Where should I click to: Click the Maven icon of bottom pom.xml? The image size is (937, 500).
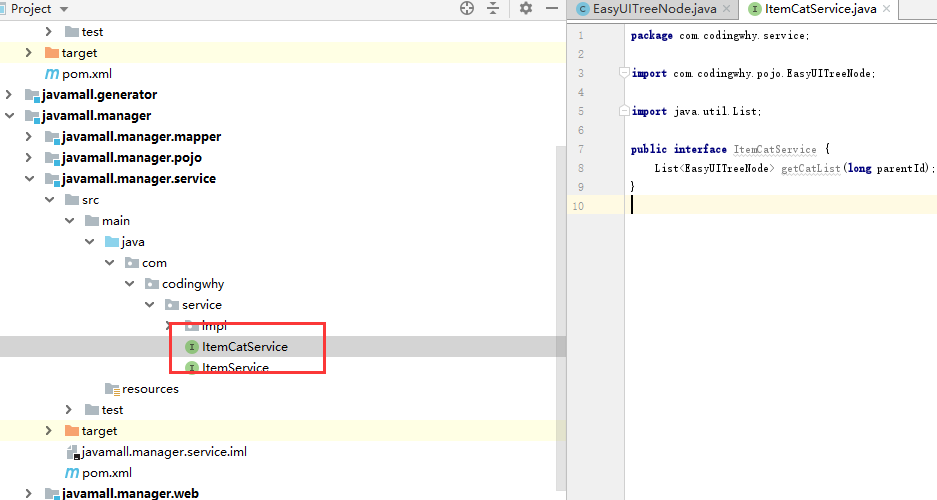click(72, 473)
